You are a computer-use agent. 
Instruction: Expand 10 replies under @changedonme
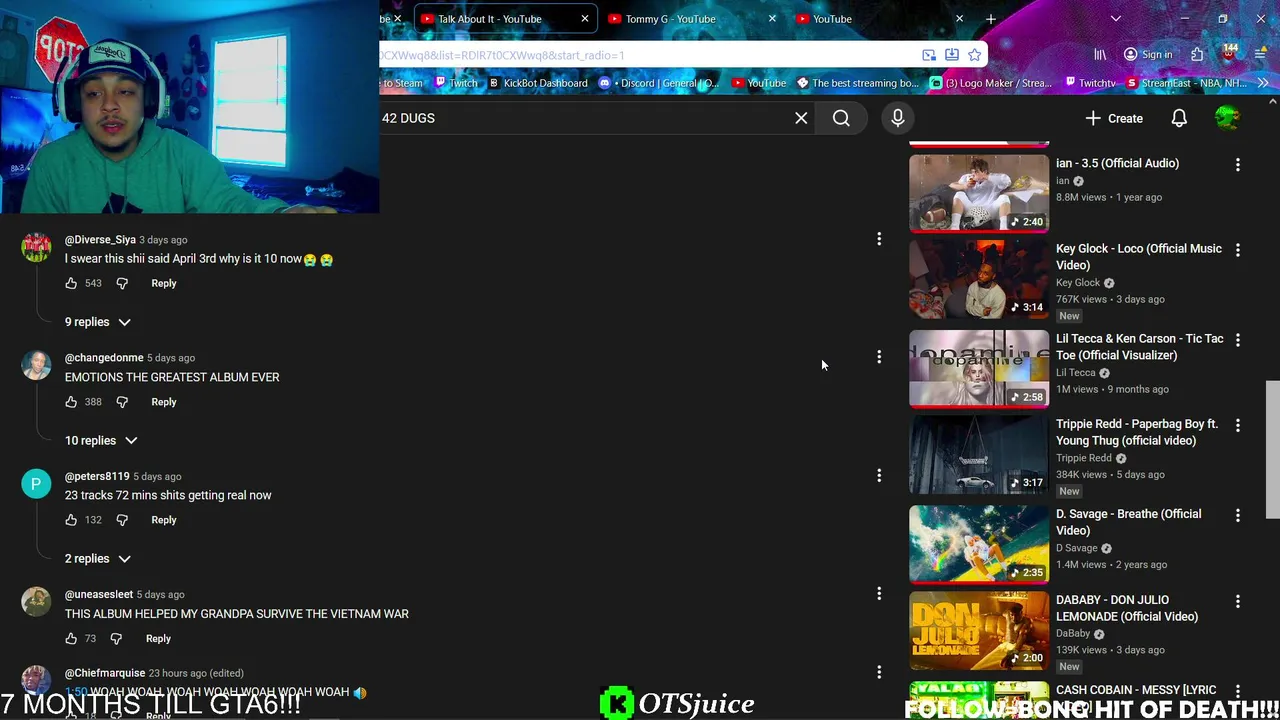[x=101, y=440]
